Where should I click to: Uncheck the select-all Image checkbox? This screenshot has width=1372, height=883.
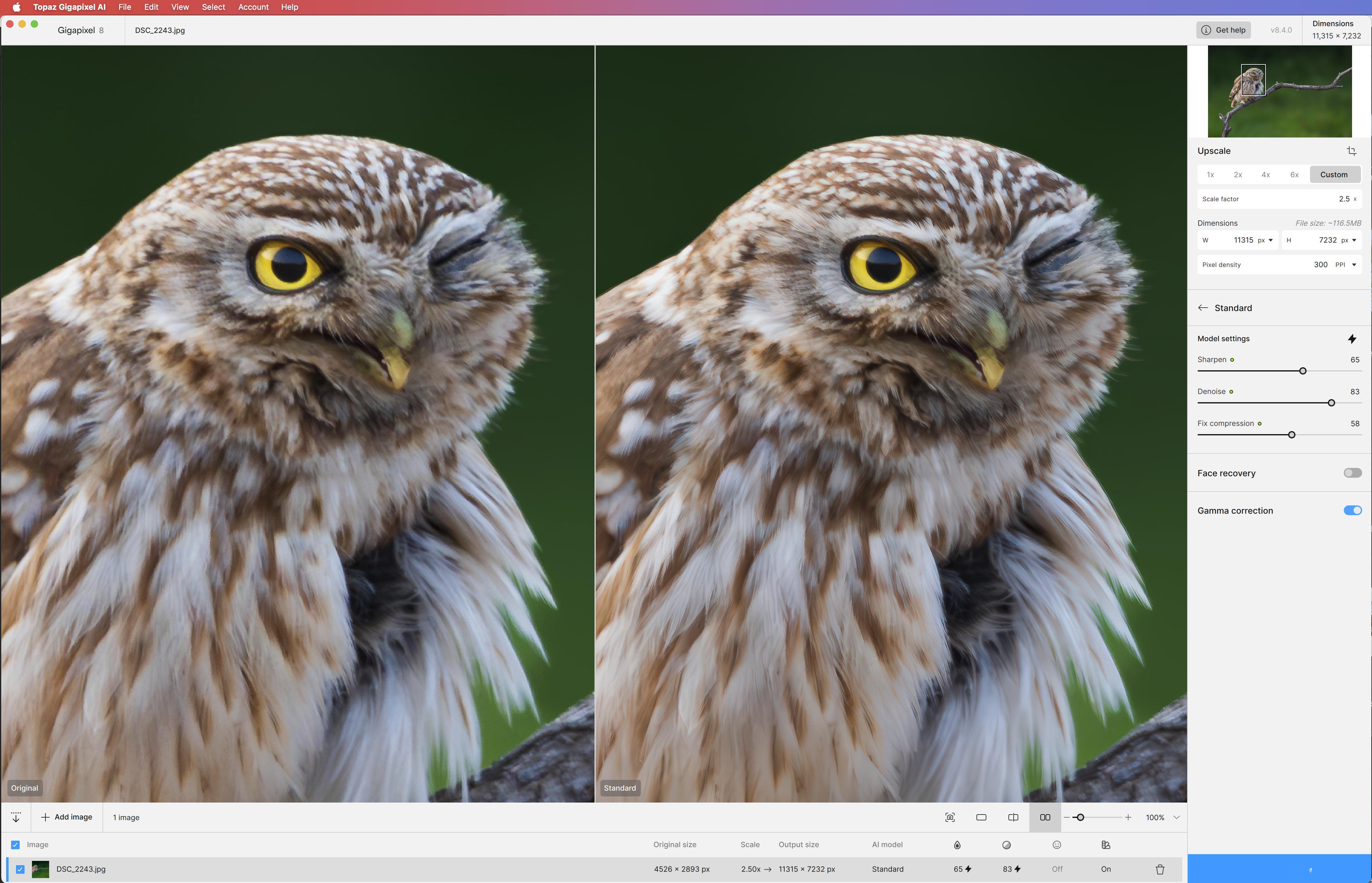click(x=15, y=845)
